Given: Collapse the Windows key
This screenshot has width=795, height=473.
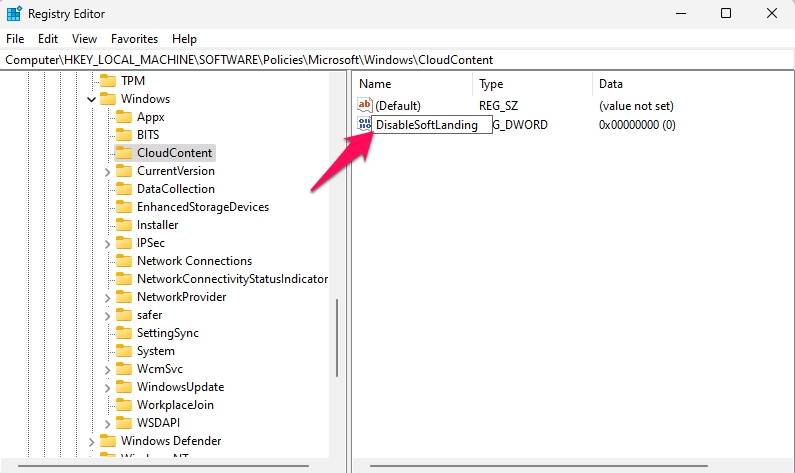Looking at the screenshot, I should pyautogui.click(x=91, y=99).
